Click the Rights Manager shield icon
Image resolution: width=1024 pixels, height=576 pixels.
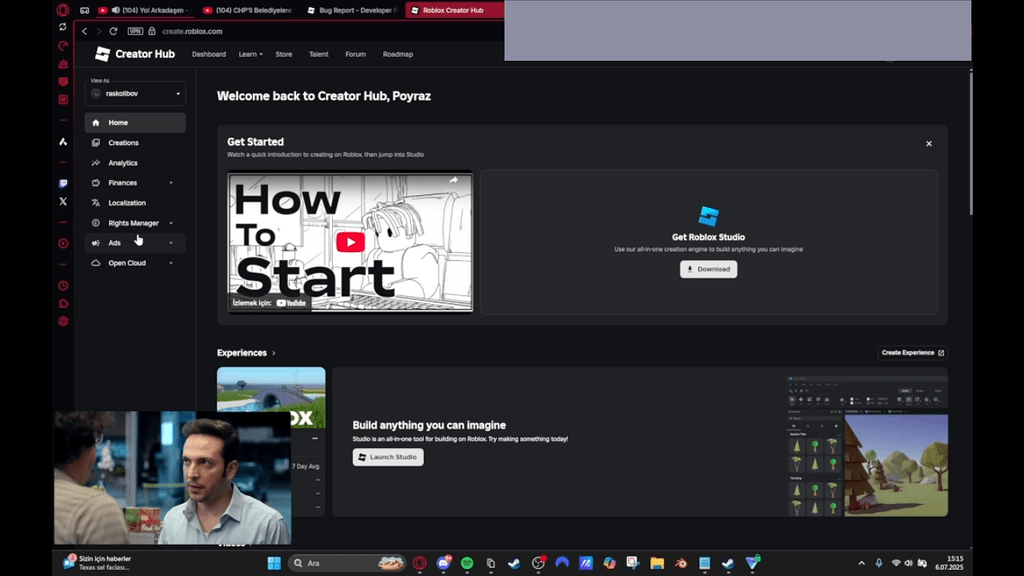point(95,222)
